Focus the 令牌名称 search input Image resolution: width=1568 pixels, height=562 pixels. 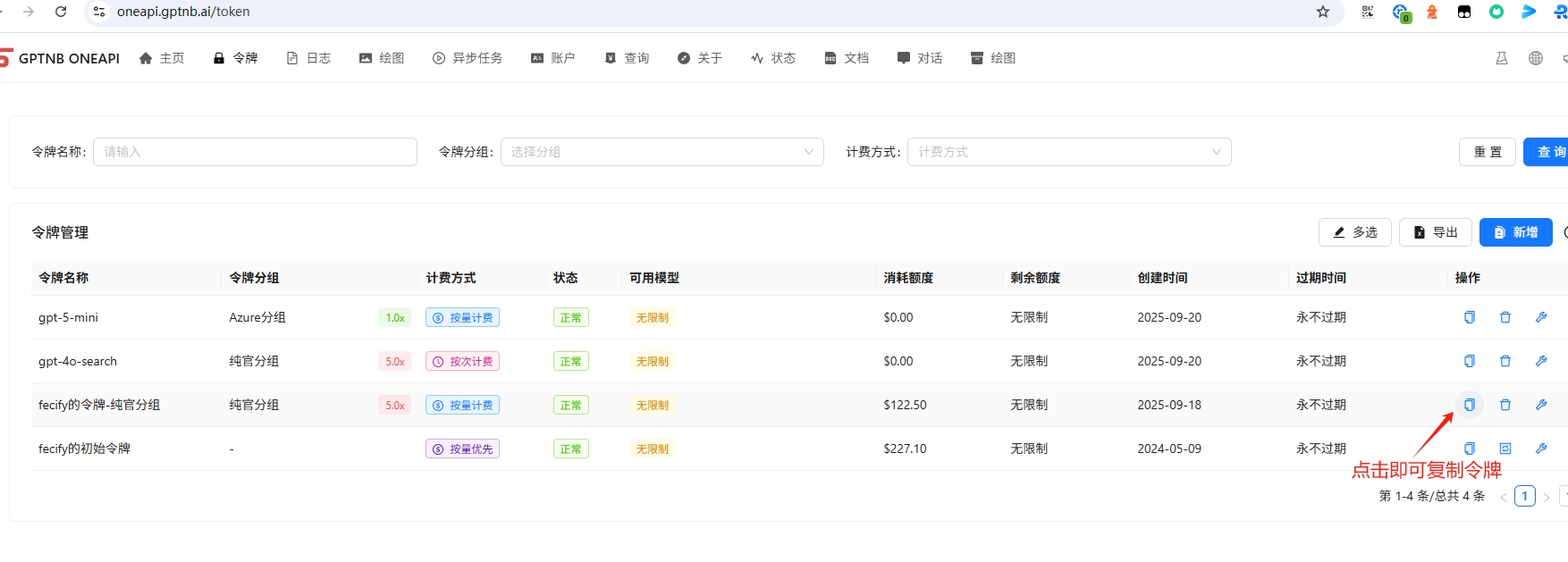click(255, 152)
